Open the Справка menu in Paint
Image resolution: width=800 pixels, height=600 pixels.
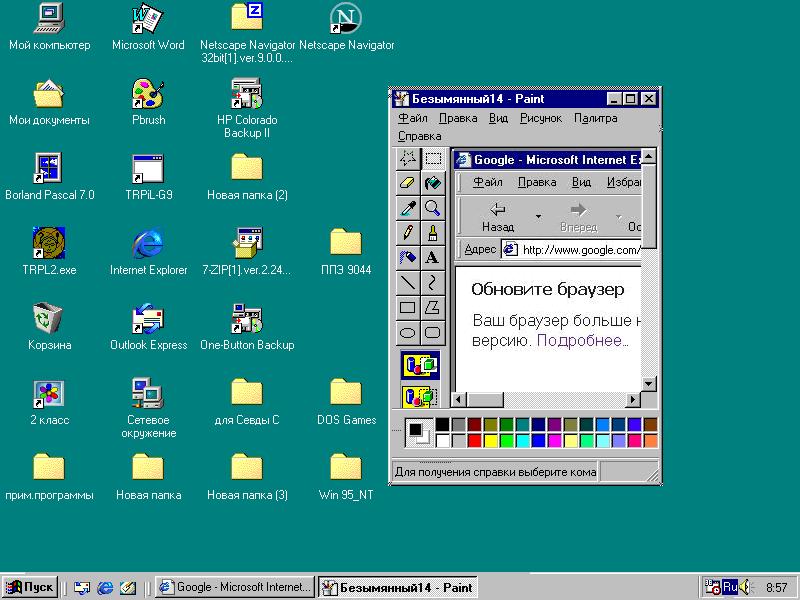419,136
